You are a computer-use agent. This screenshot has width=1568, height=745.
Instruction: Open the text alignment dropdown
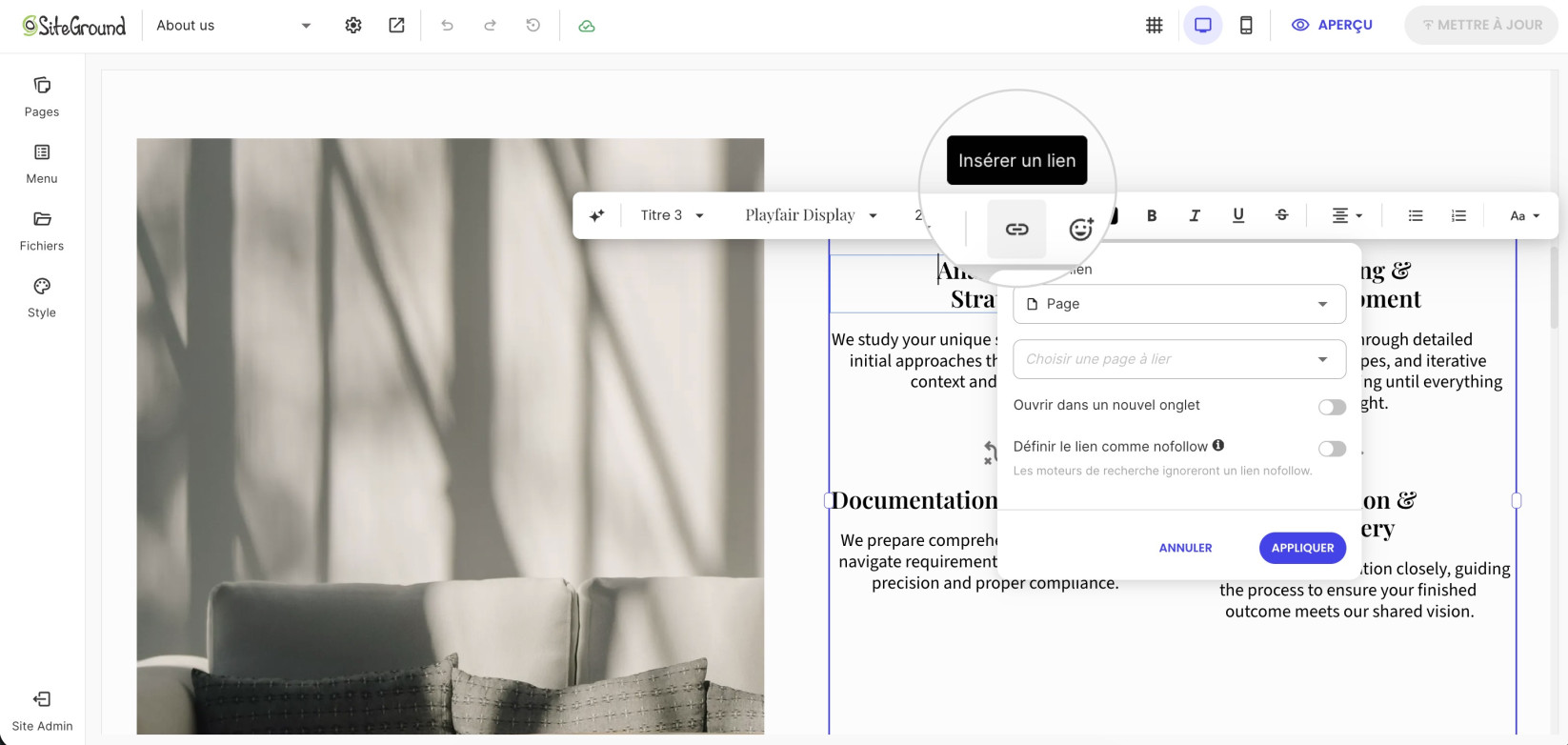pyautogui.click(x=1347, y=215)
